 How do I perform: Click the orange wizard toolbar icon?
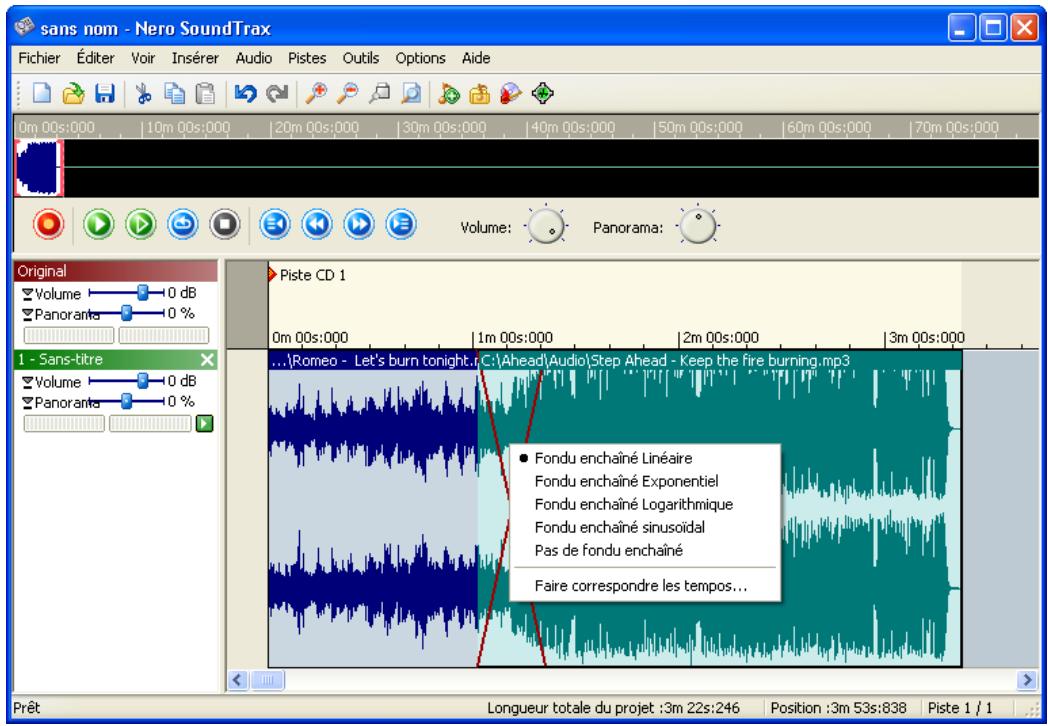[x=479, y=94]
